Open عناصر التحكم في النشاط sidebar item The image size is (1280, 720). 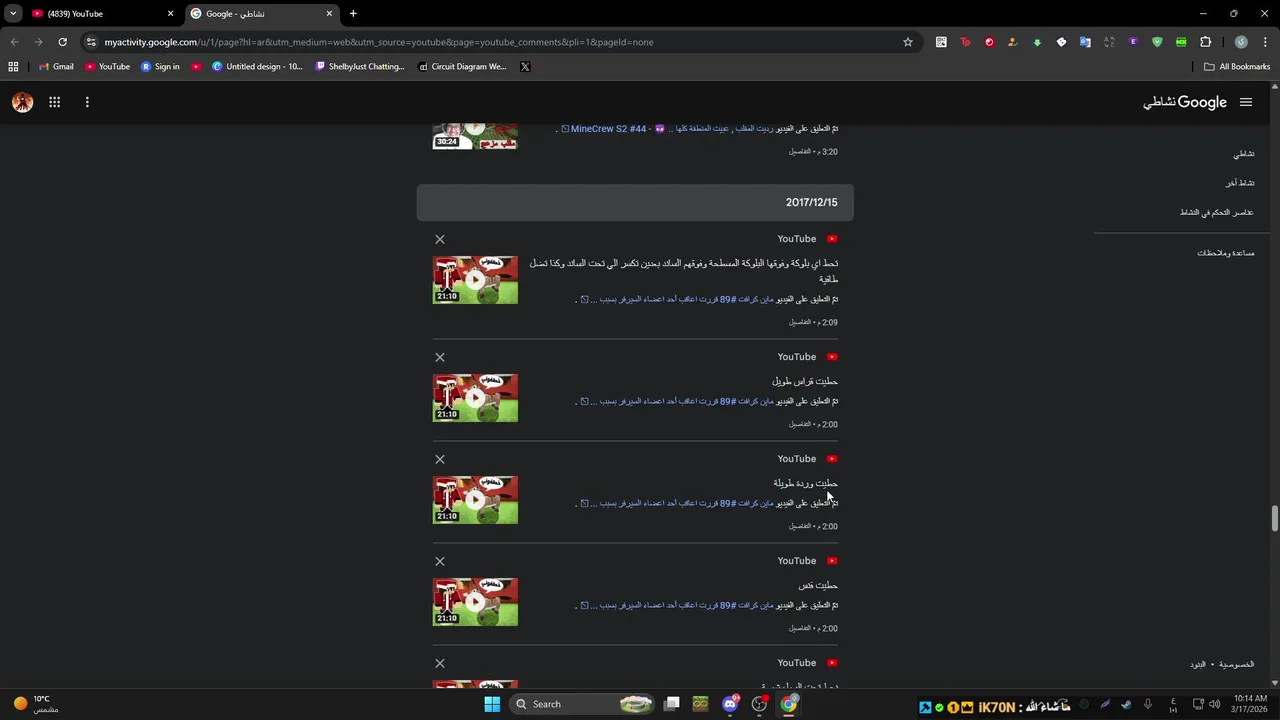(1216, 212)
